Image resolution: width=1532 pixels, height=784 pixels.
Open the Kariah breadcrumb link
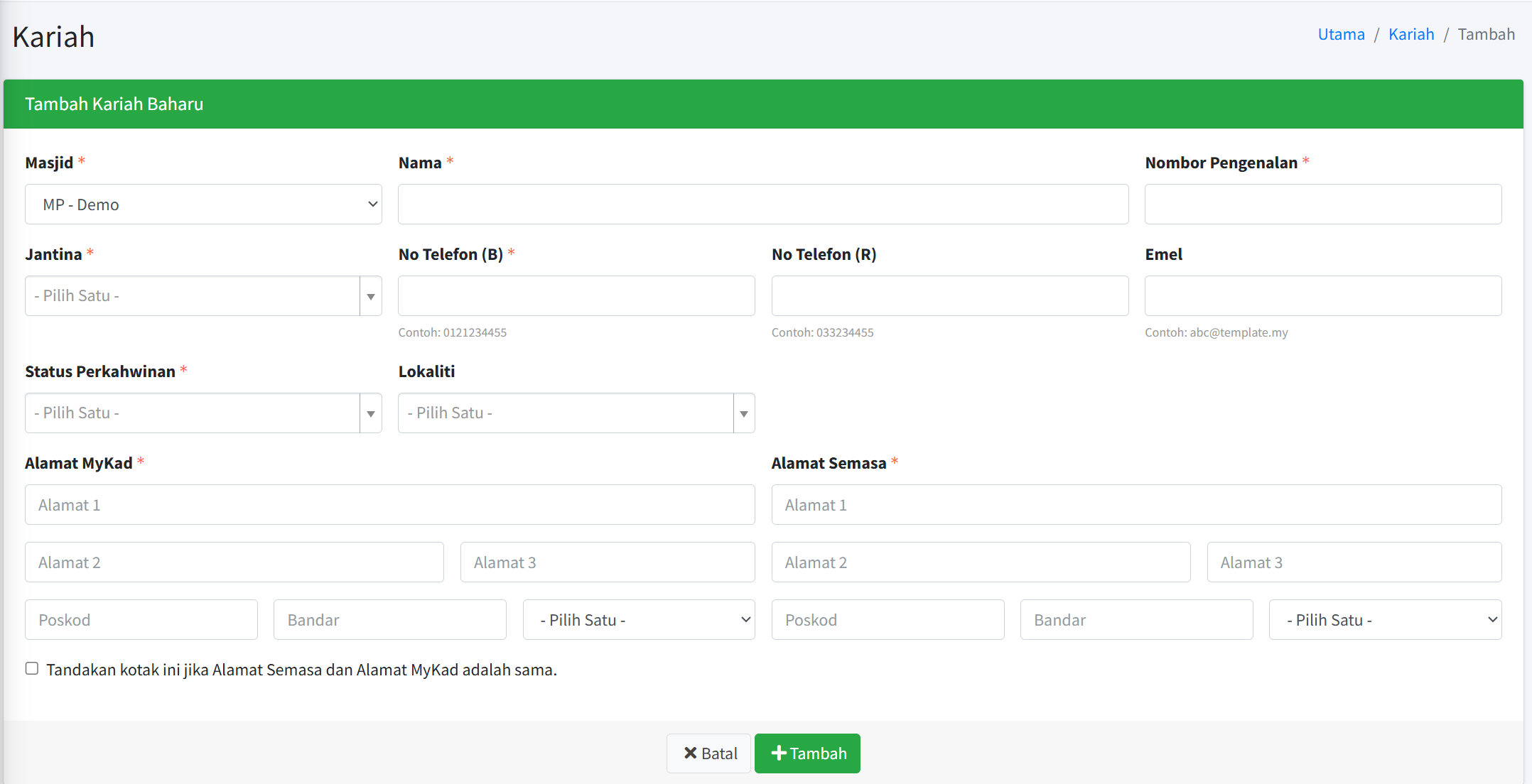1410,34
